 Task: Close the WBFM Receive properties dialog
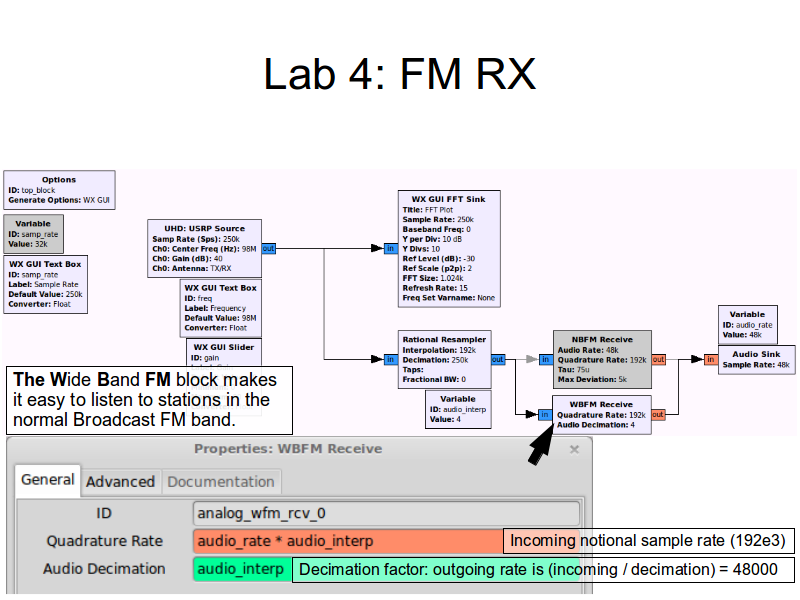click(574, 450)
